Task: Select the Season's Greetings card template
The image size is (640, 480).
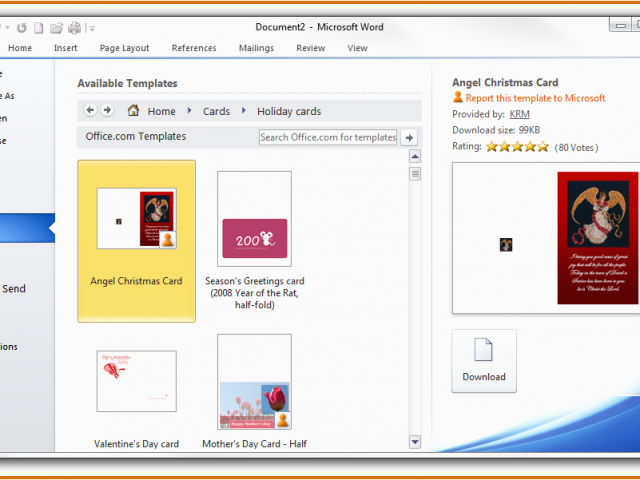Action: click(x=254, y=241)
